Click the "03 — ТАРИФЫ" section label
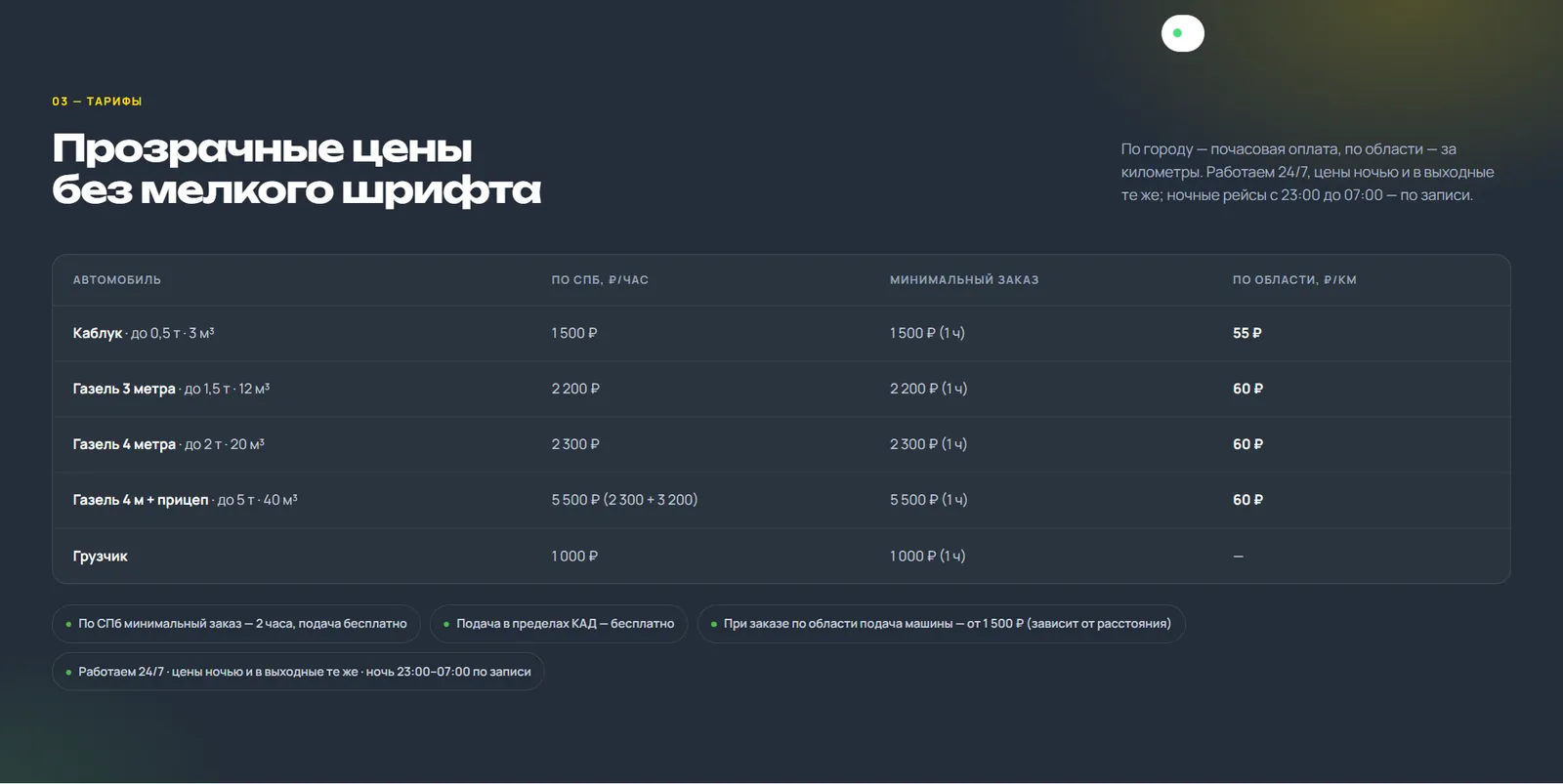Image resolution: width=1563 pixels, height=784 pixels. tap(97, 102)
